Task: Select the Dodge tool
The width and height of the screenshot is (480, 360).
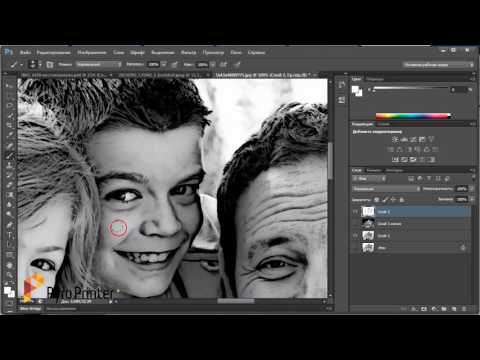Action: (9, 214)
